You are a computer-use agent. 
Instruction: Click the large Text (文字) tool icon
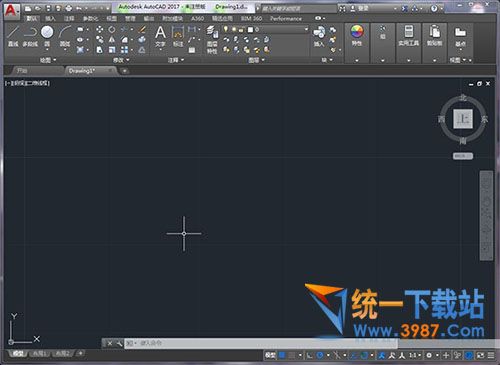tap(160, 36)
